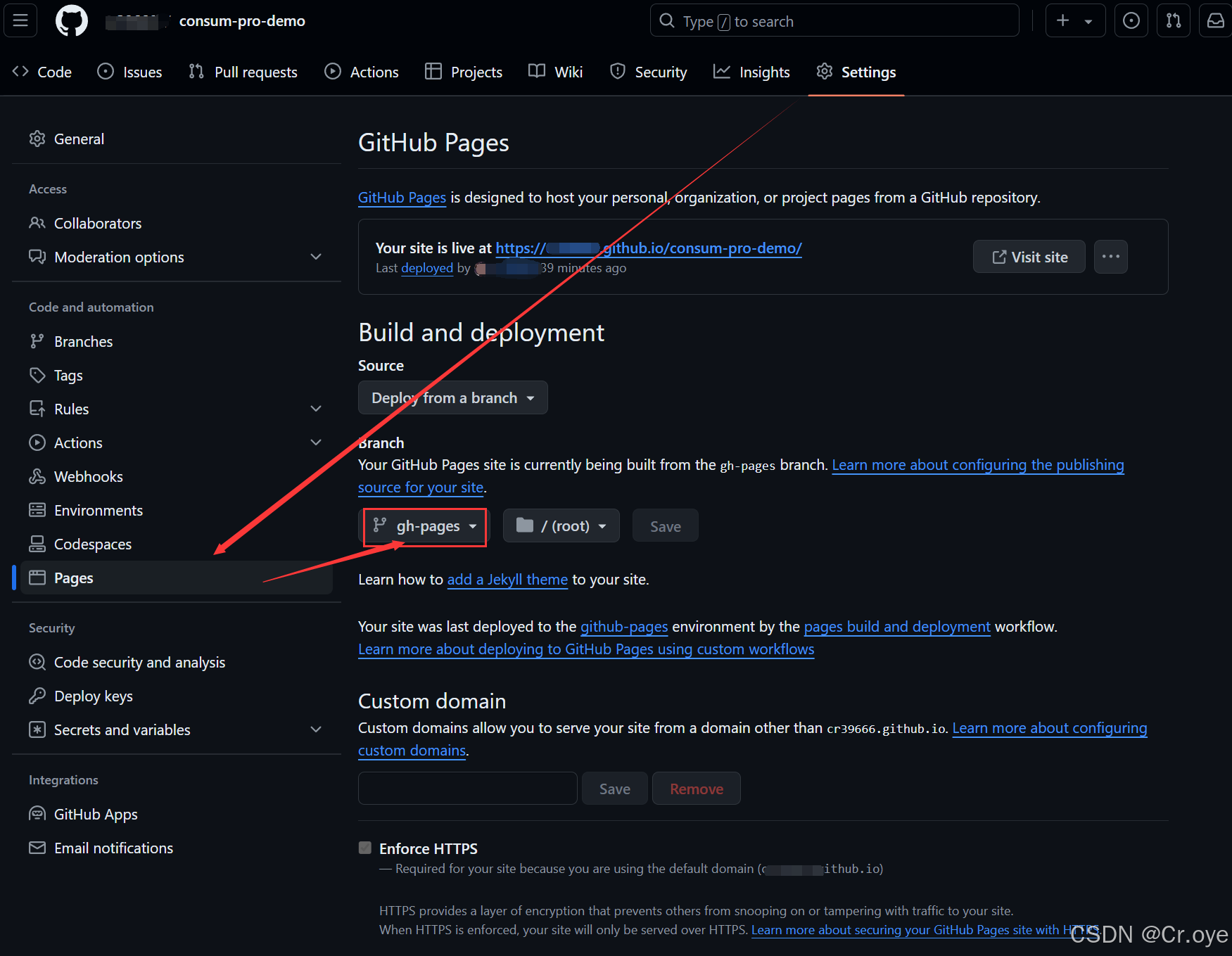Open the issues icon in header
Viewport: 1232px width, 956px height.
(1131, 20)
